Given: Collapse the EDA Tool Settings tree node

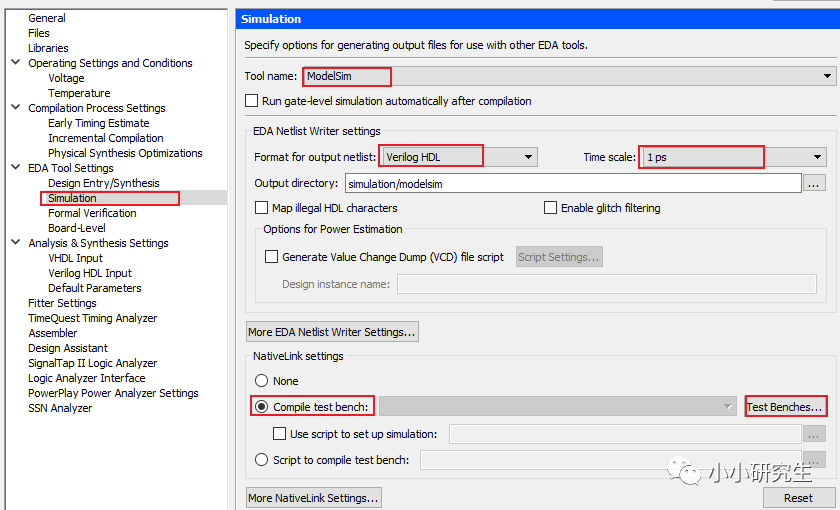Looking at the screenshot, I should [15, 168].
